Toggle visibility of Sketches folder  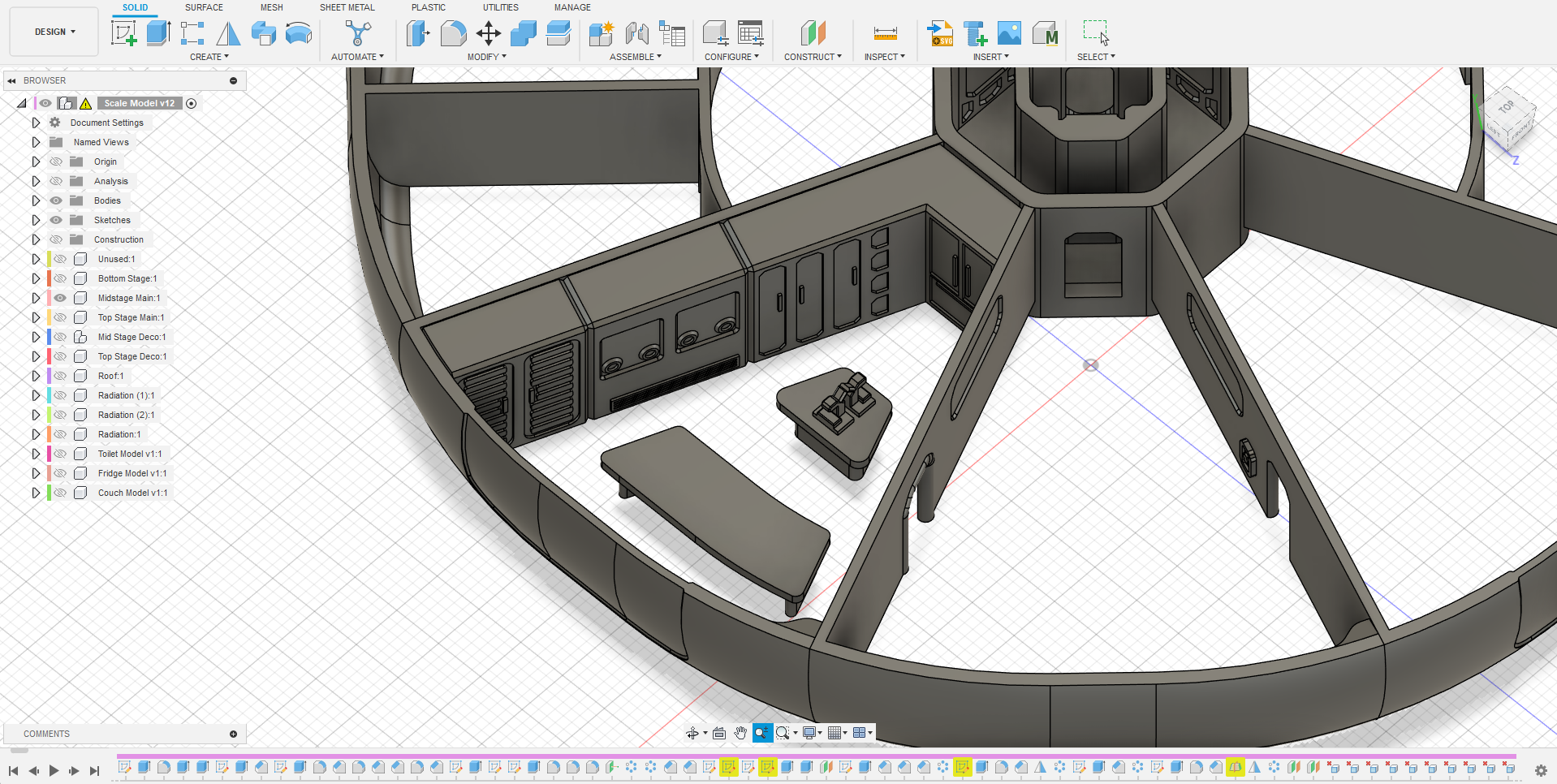[56, 220]
